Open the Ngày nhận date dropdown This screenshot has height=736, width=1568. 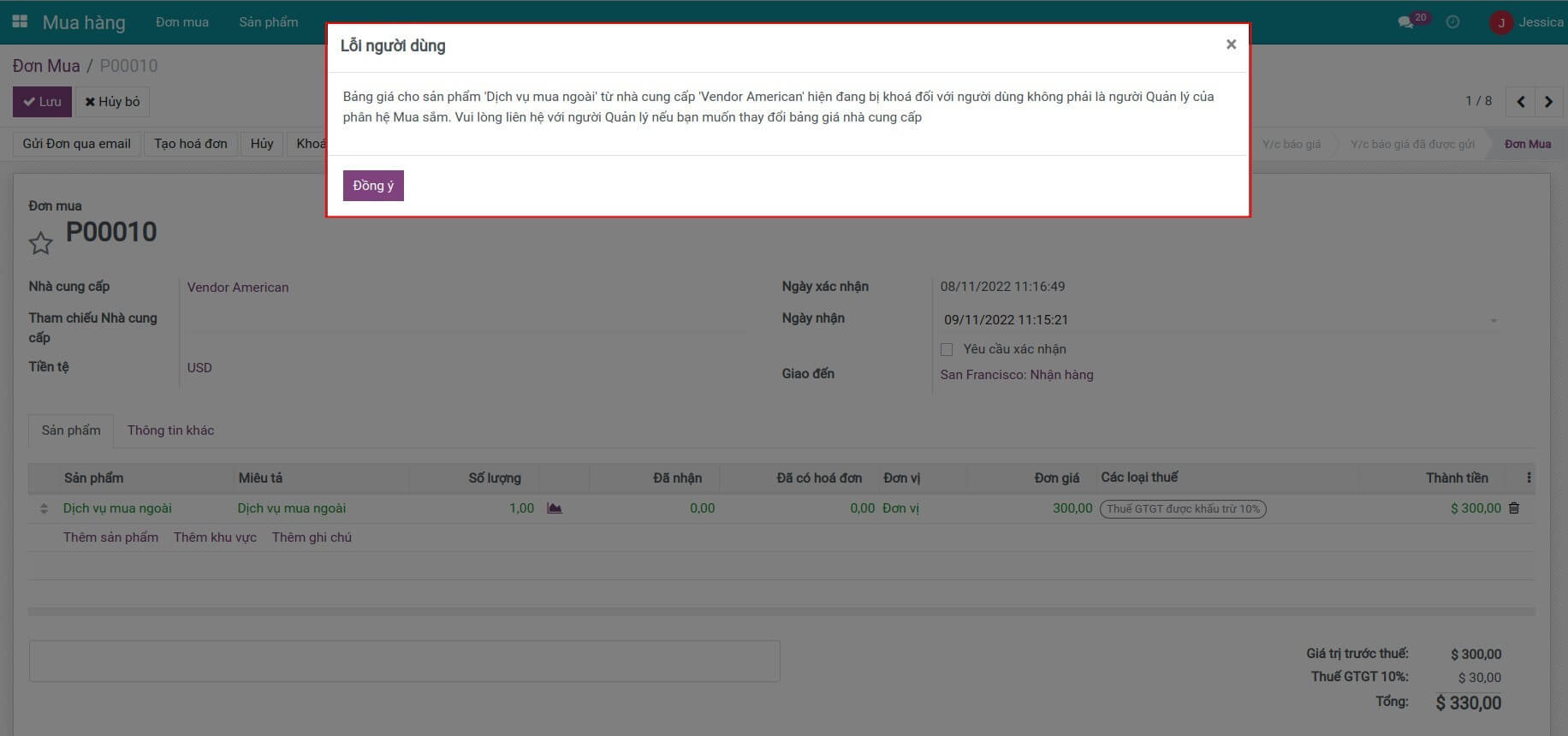point(1494,320)
